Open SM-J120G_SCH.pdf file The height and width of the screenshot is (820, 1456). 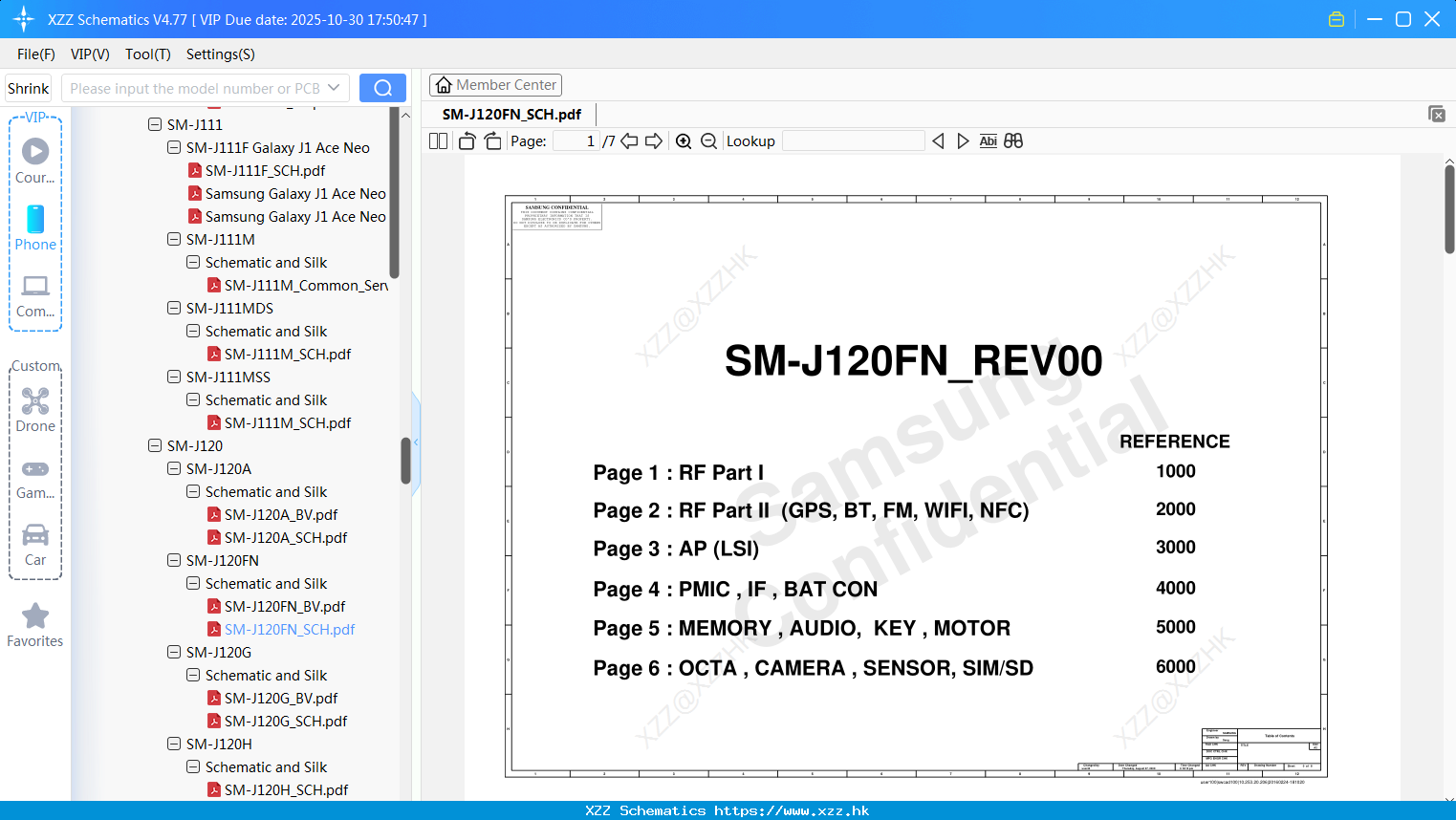(286, 721)
